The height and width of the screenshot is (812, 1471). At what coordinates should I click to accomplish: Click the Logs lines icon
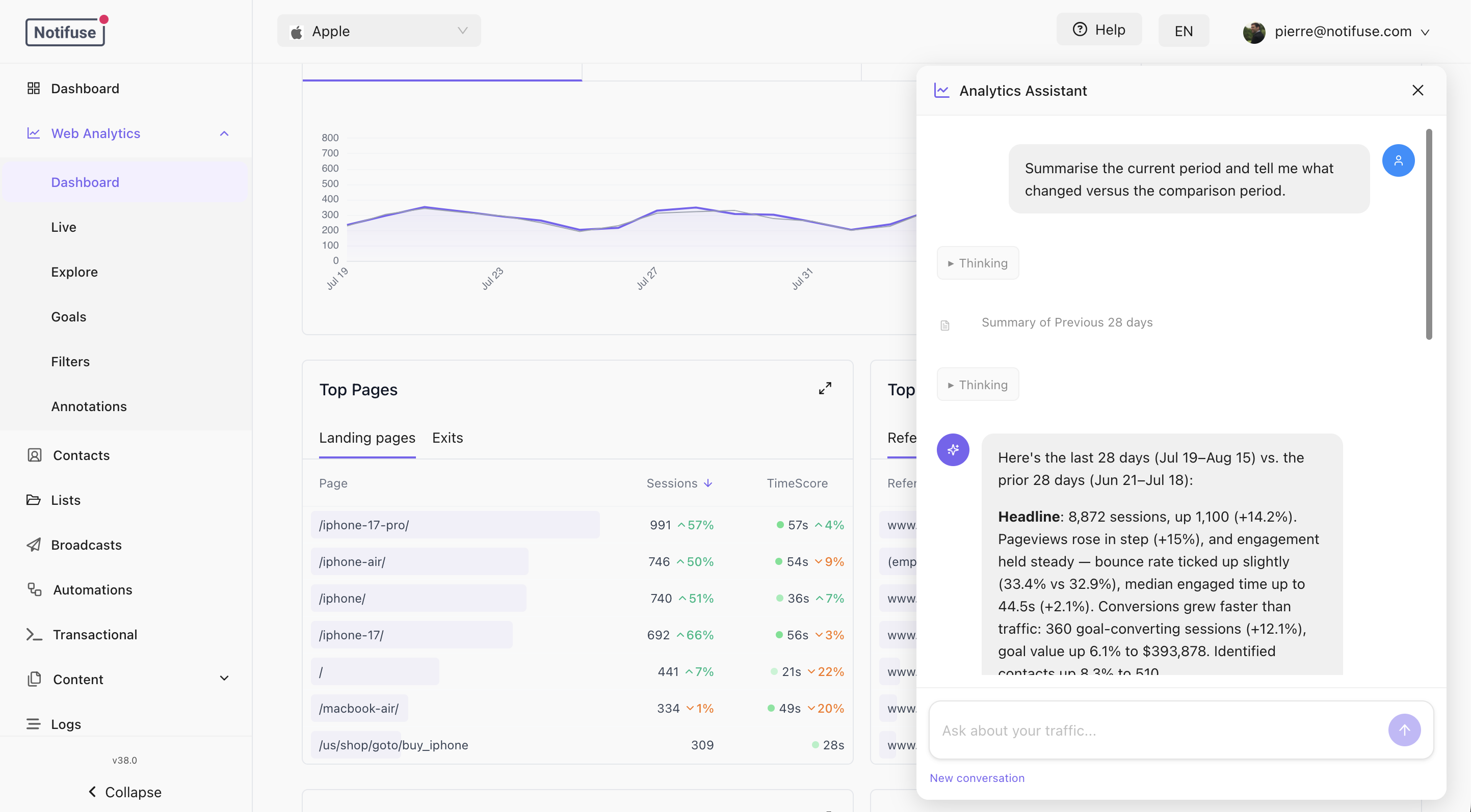tap(34, 723)
